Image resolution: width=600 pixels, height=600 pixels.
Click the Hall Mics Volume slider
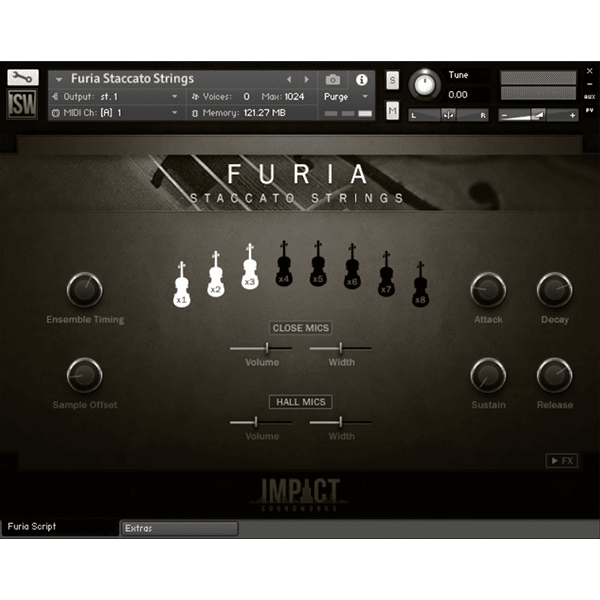[261, 422]
